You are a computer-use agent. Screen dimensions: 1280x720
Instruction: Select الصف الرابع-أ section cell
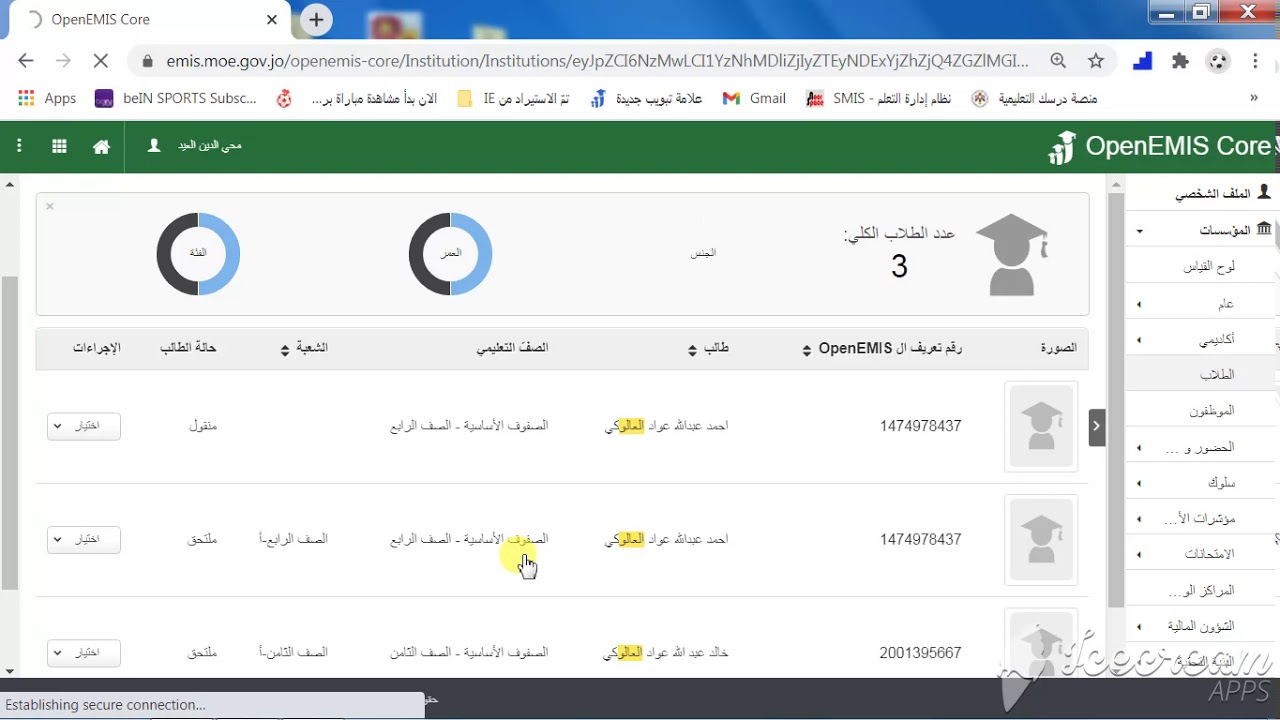[293, 539]
